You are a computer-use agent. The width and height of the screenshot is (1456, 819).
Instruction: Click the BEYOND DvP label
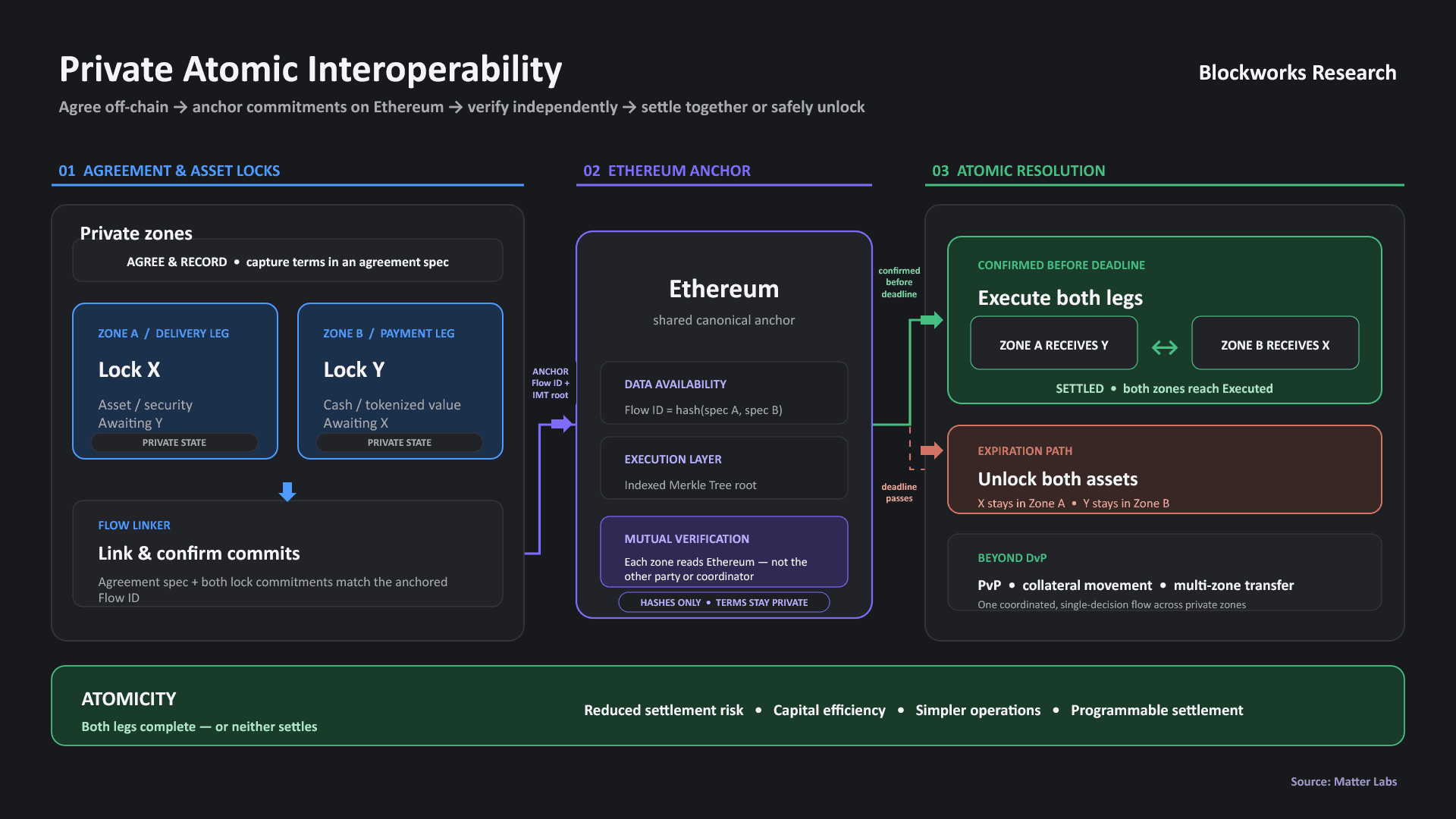click(x=1012, y=558)
